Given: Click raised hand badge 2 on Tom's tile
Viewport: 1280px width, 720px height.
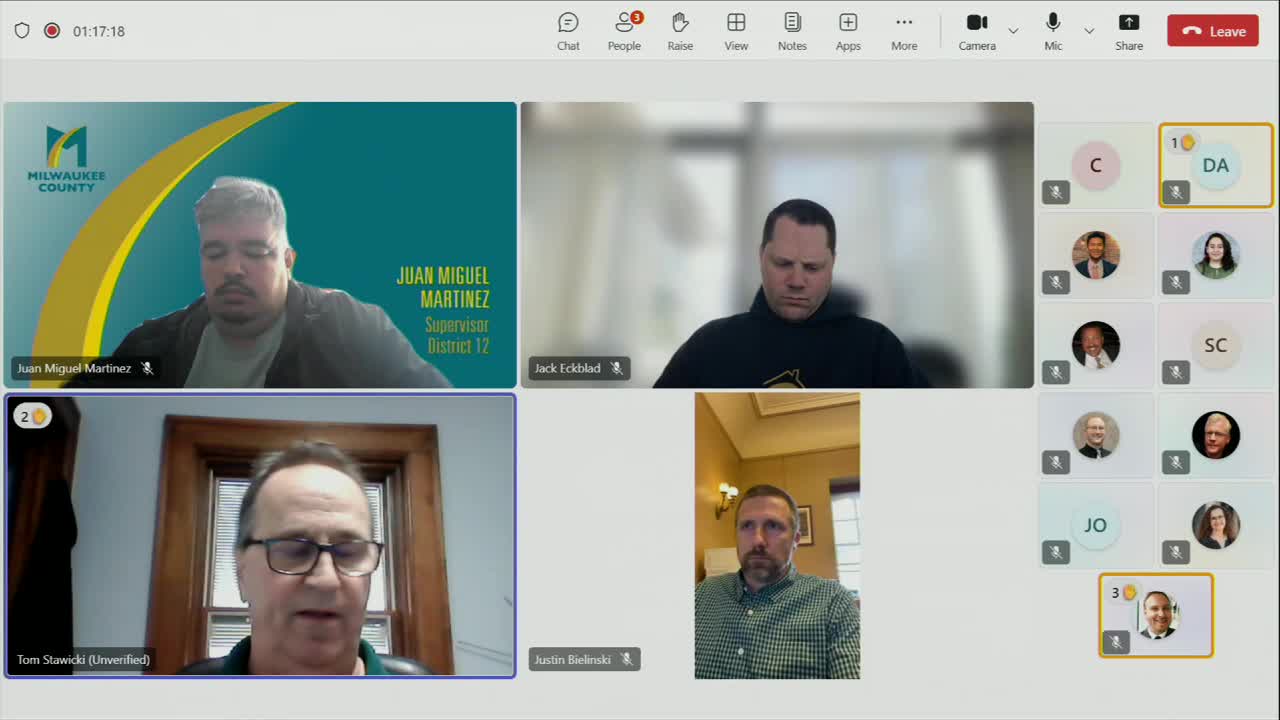Looking at the screenshot, I should [x=32, y=416].
